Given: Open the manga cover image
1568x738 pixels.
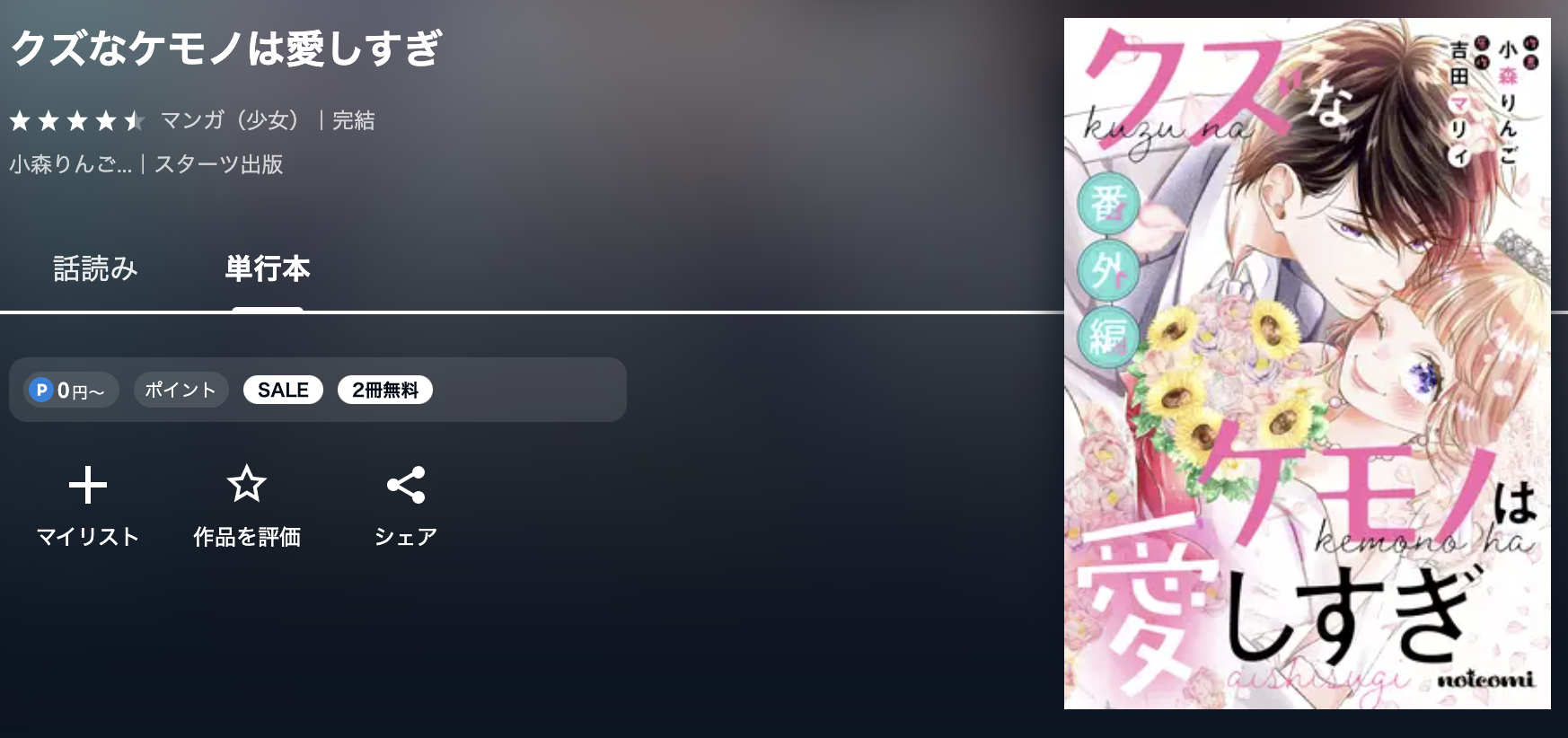Looking at the screenshot, I should (1307, 364).
